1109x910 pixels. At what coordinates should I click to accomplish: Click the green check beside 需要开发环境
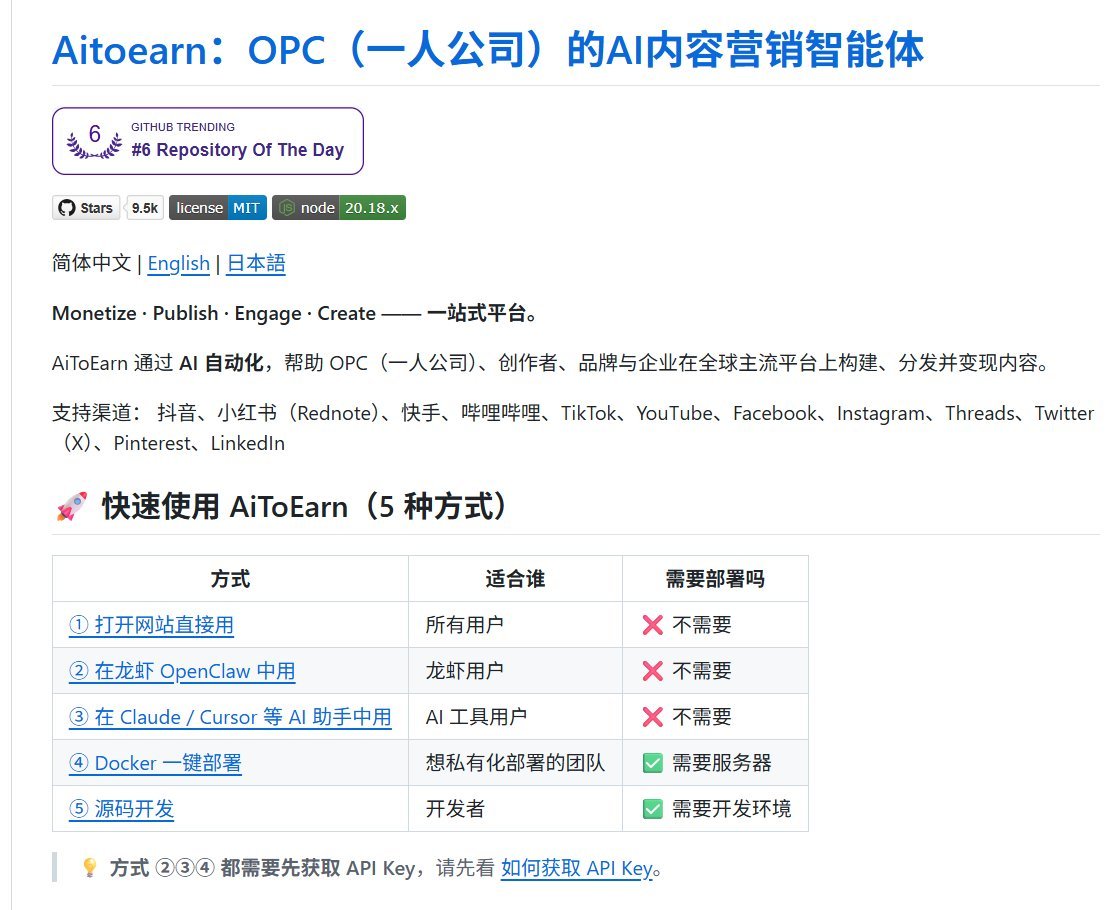pyautogui.click(x=653, y=809)
